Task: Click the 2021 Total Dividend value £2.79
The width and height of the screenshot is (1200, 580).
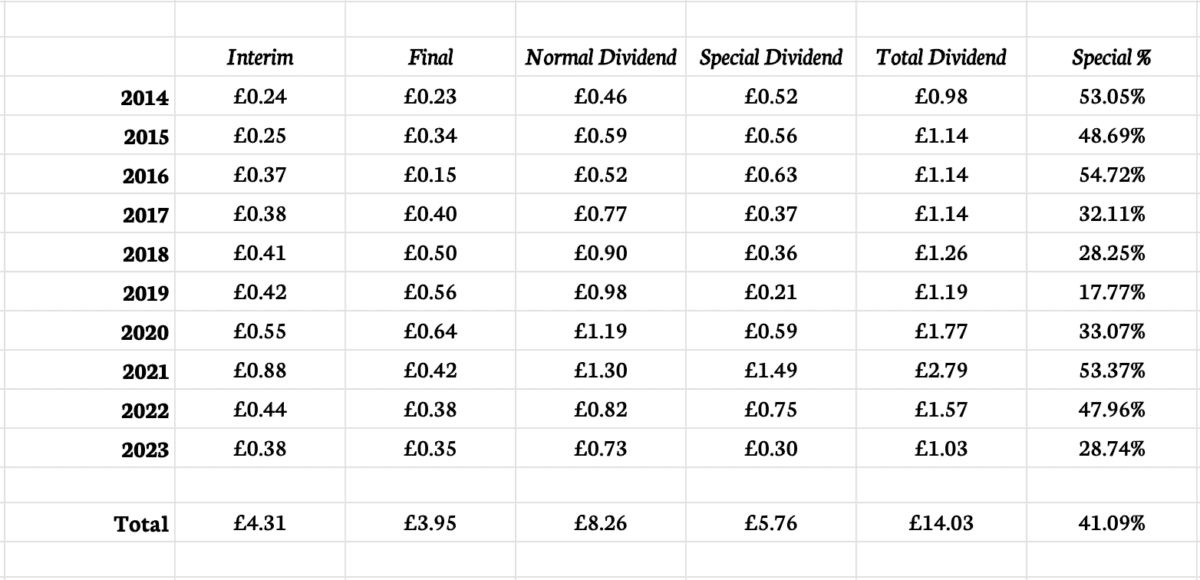Action: coord(941,371)
